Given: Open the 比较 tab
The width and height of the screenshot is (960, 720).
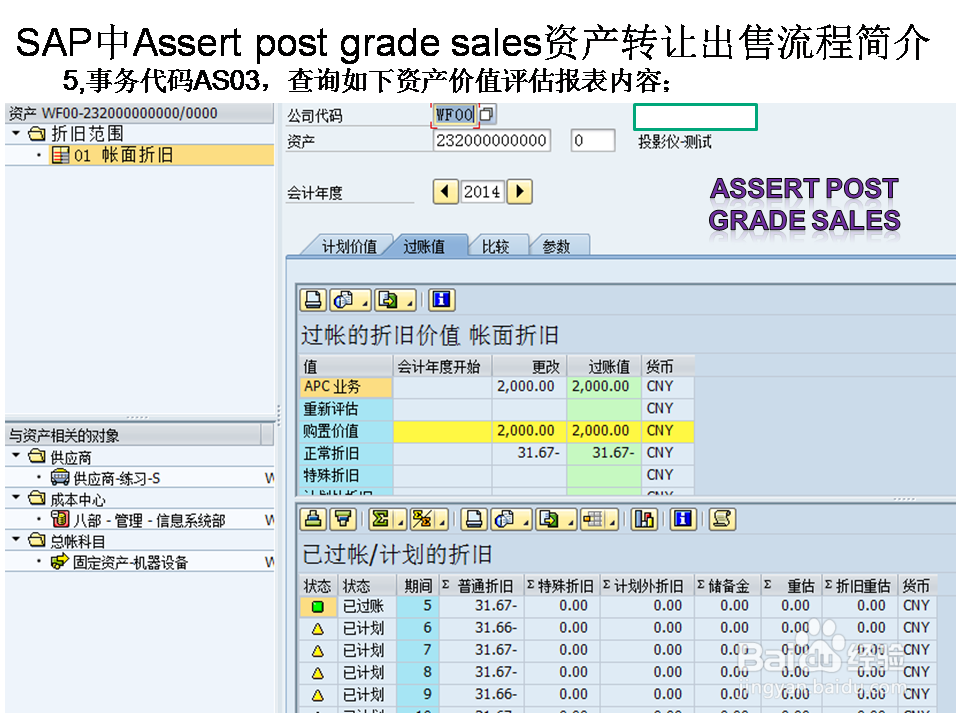Looking at the screenshot, I should tap(495, 246).
